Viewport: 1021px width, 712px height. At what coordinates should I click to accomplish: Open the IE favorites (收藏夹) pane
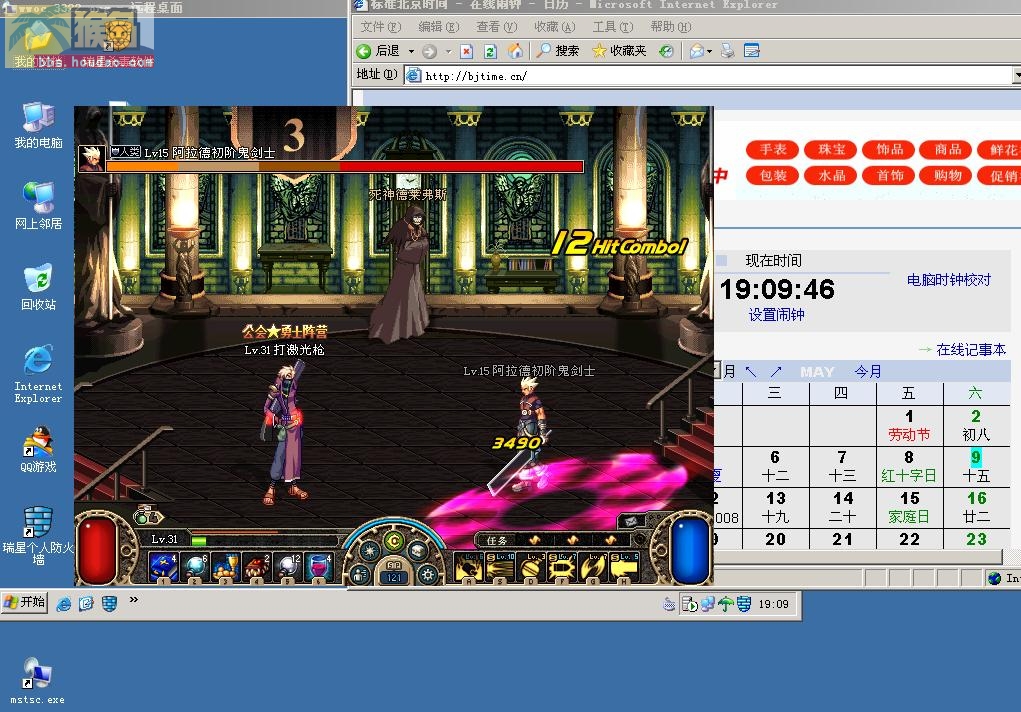pyautogui.click(x=619, y=51)
